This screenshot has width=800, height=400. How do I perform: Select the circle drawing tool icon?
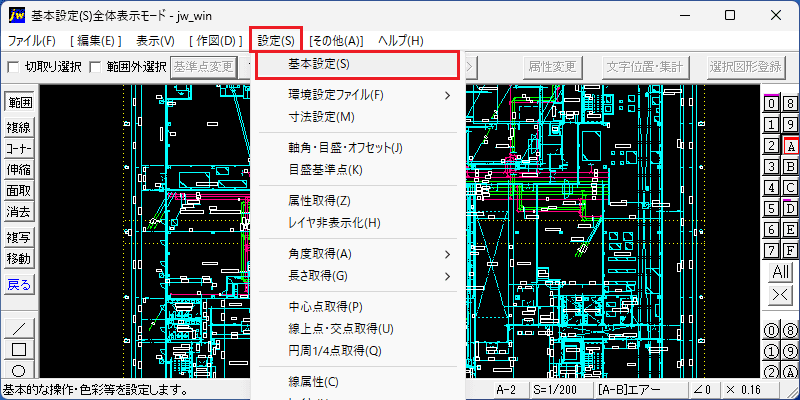(19, 370)
